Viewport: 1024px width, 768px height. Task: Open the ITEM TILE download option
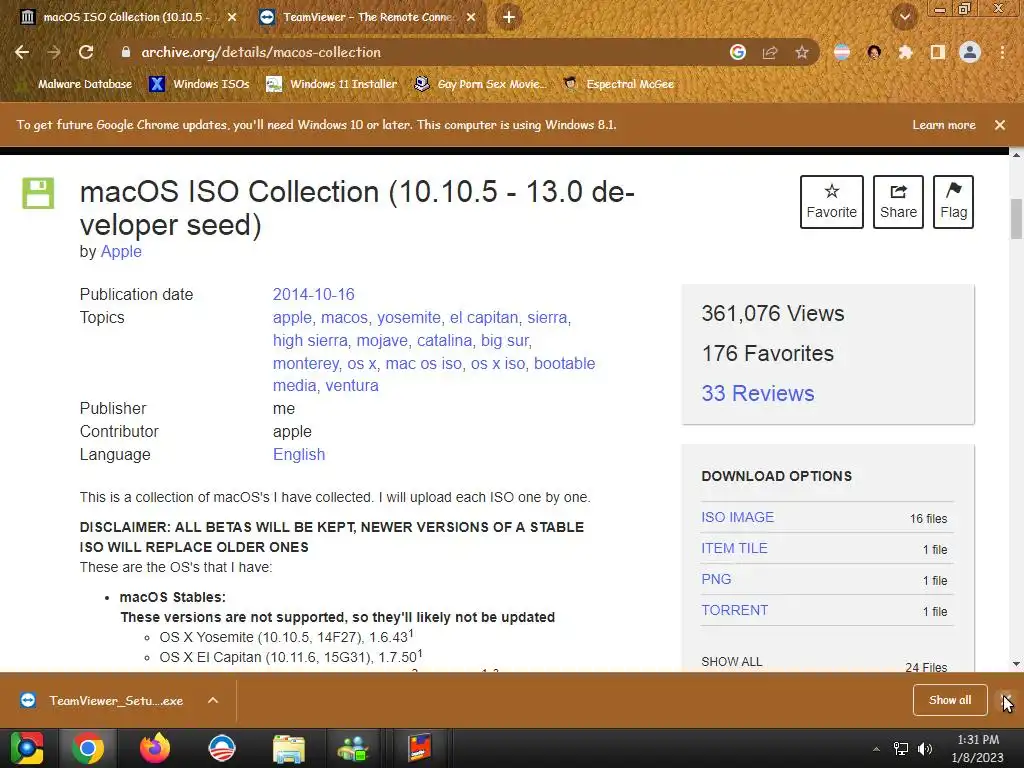[x=734, y=549]
